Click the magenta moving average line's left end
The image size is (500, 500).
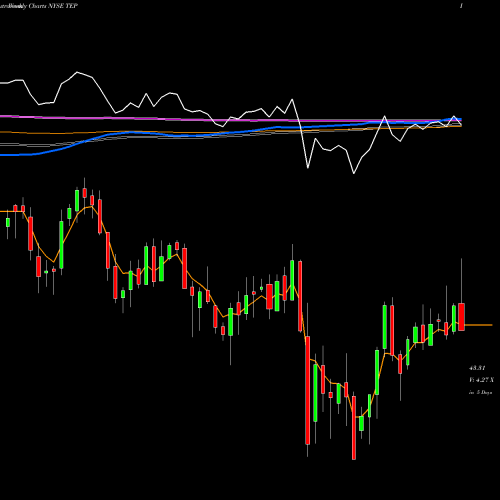(2, 116)
